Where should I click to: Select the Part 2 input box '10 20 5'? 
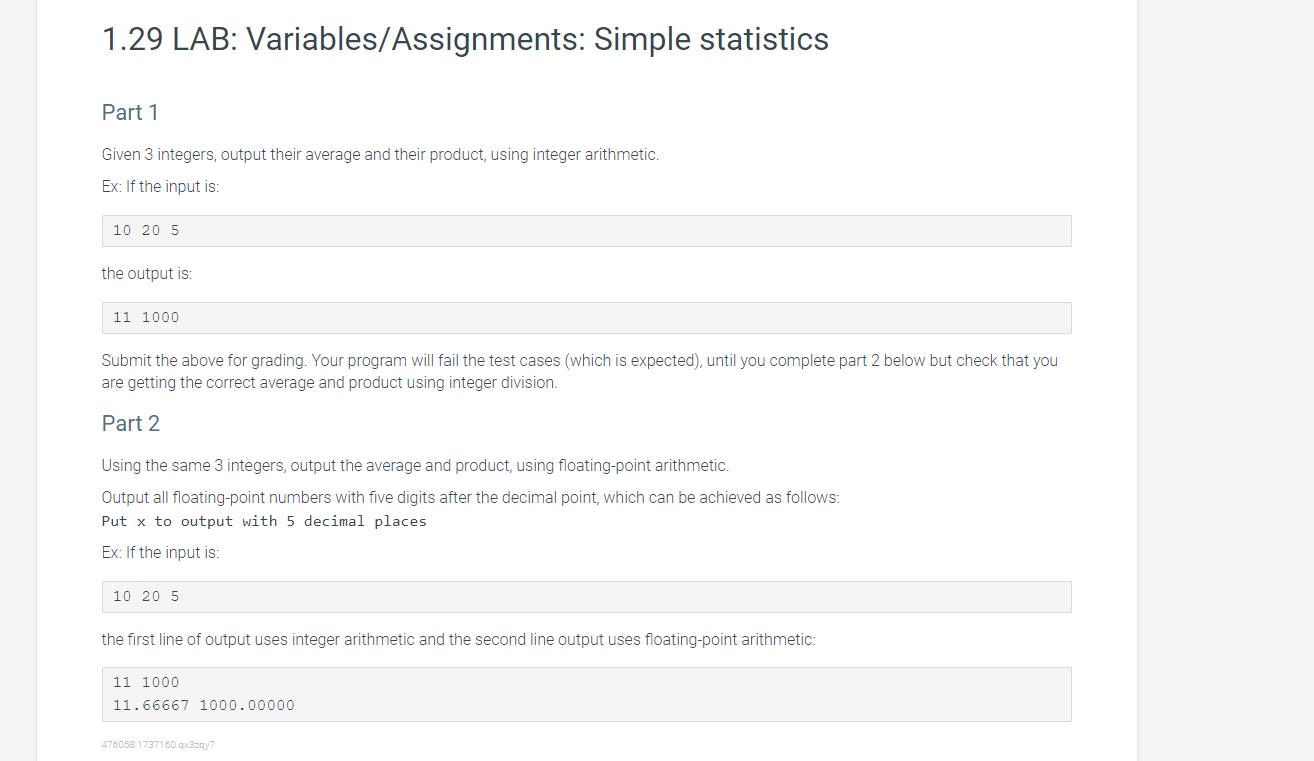point(586,597)
